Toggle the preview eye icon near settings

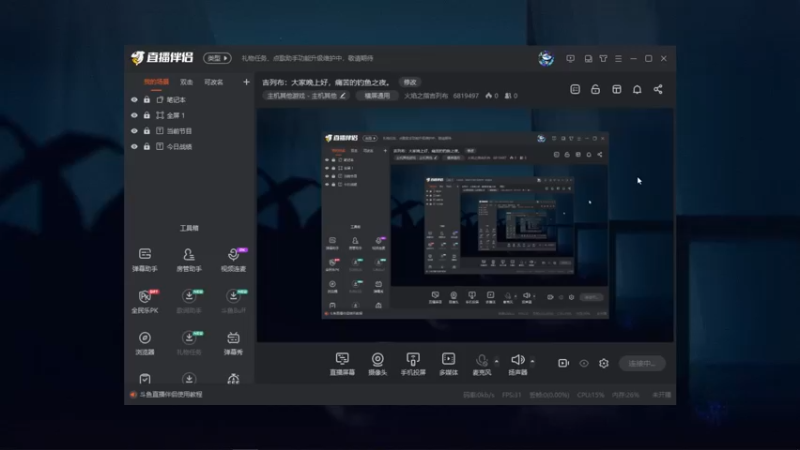pyautogui.click(x=584, y=363)
